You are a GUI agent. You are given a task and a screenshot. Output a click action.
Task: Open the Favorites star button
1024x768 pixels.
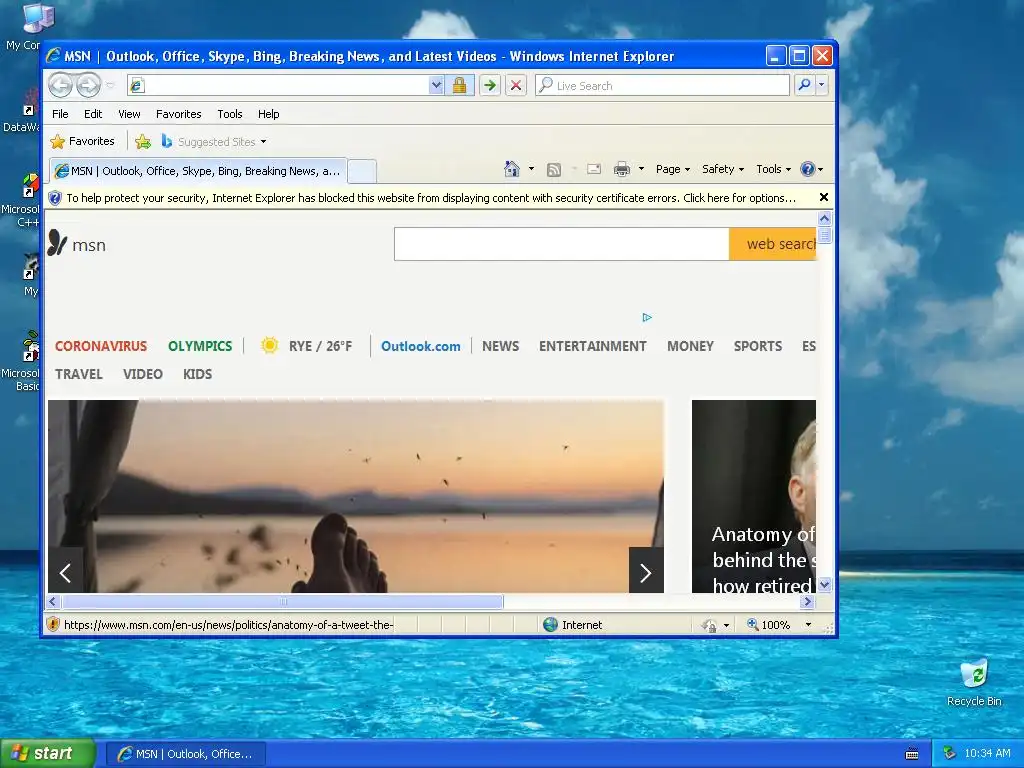82,141
